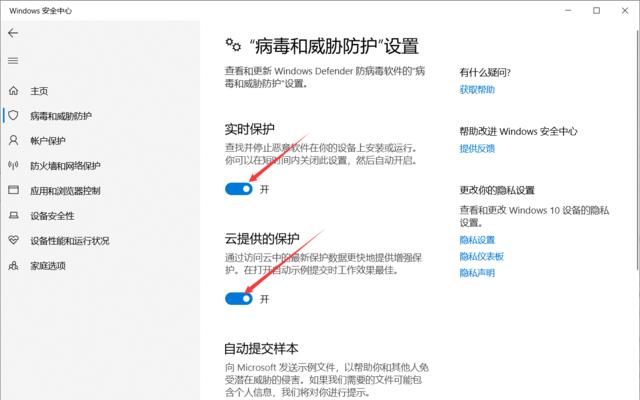Click the heart icon for 设备性能和运行状况
This screenshot has width=640, height=400.
(x=13, y=240)
